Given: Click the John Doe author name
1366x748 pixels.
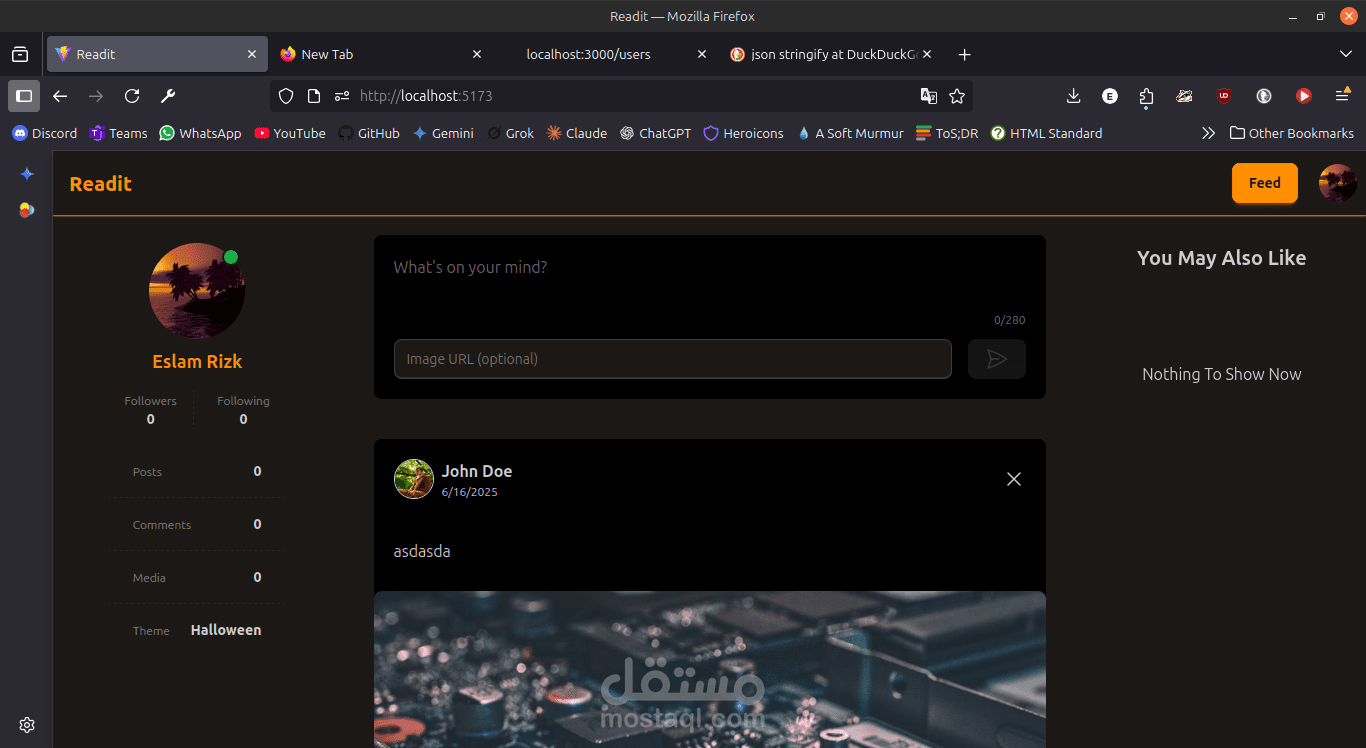Looking at the screenshot, I should 477,471.
